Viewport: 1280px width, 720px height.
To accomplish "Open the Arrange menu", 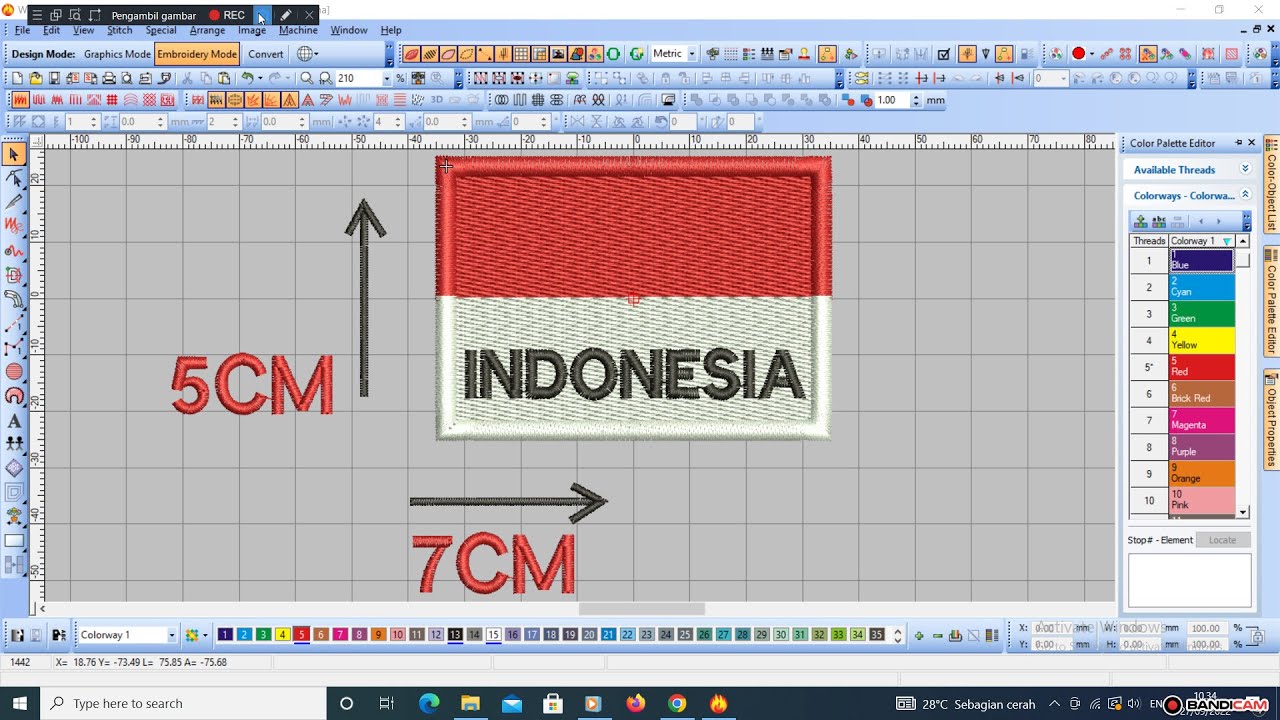I will point(207,30).
